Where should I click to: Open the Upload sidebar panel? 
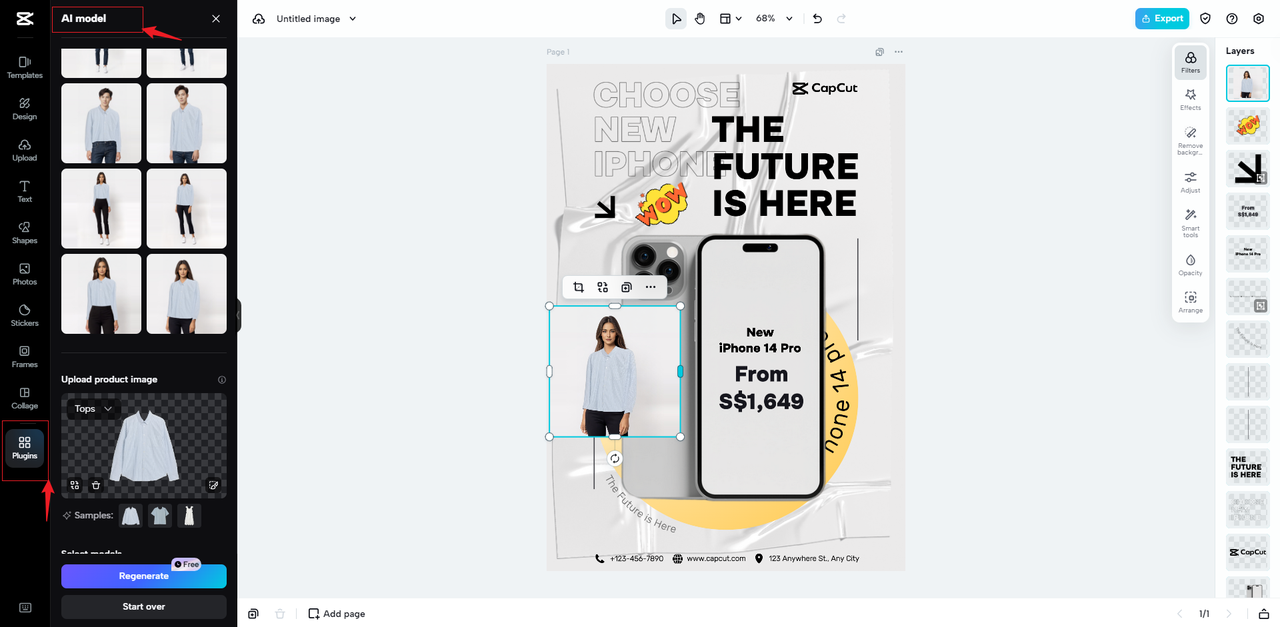tap(24, 150)
